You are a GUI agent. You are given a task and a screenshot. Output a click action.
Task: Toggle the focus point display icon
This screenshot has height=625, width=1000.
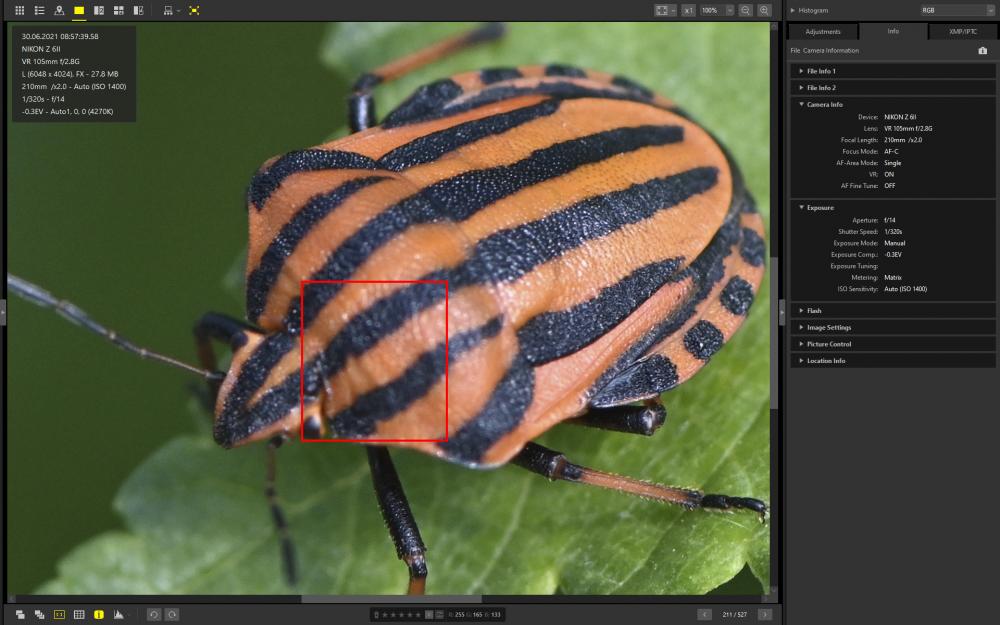(x=195, y=10)
